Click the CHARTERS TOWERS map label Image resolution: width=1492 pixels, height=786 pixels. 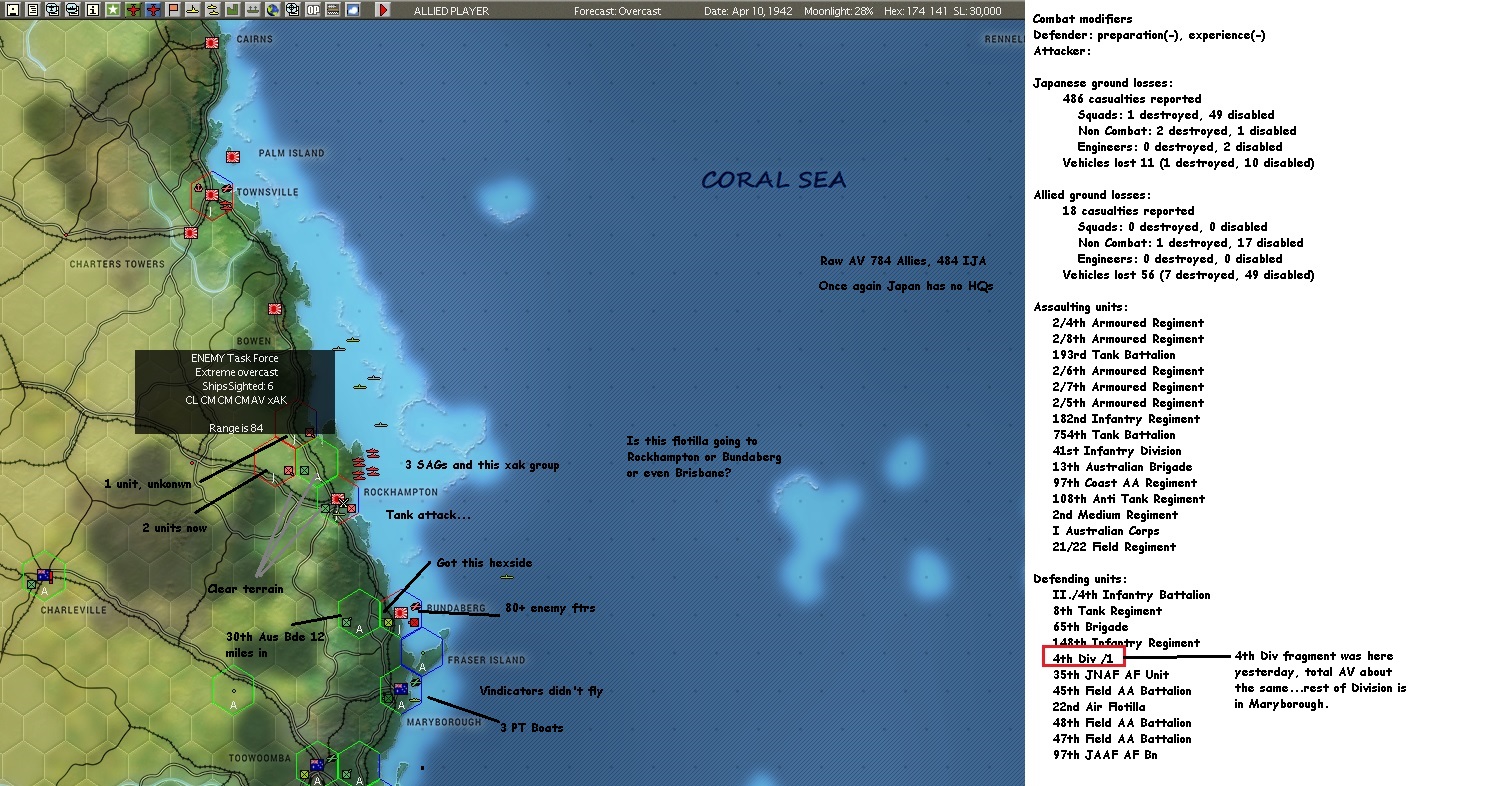click(117, 264)
